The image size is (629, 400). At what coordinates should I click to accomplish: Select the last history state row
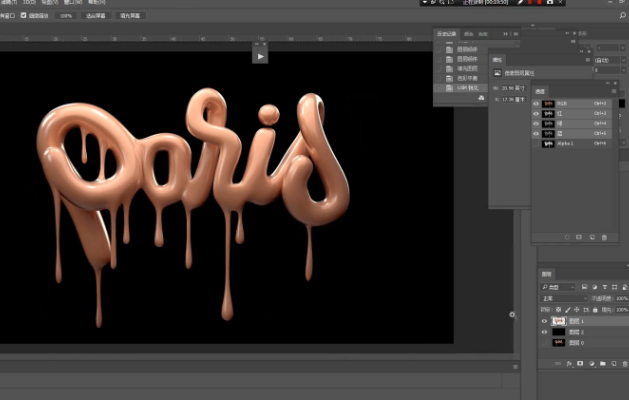point(461,88)
